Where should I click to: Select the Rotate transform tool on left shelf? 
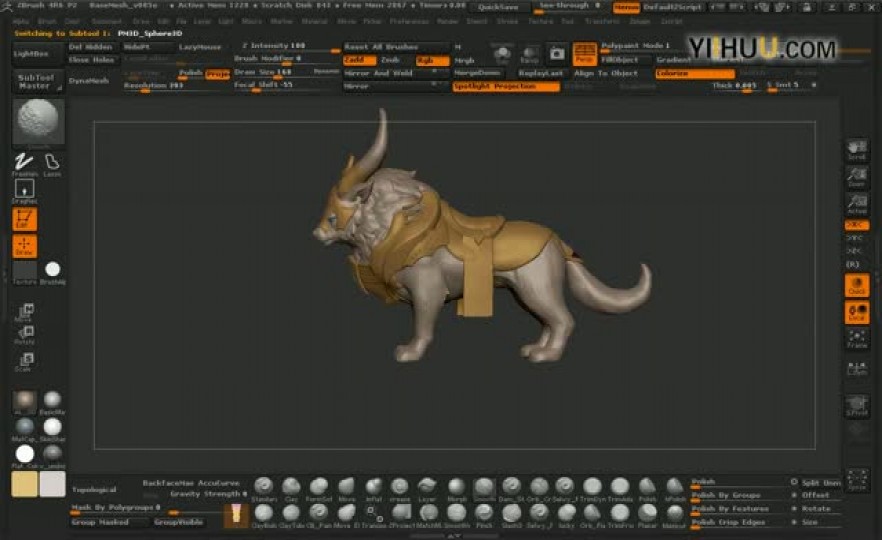click(25, 335)
